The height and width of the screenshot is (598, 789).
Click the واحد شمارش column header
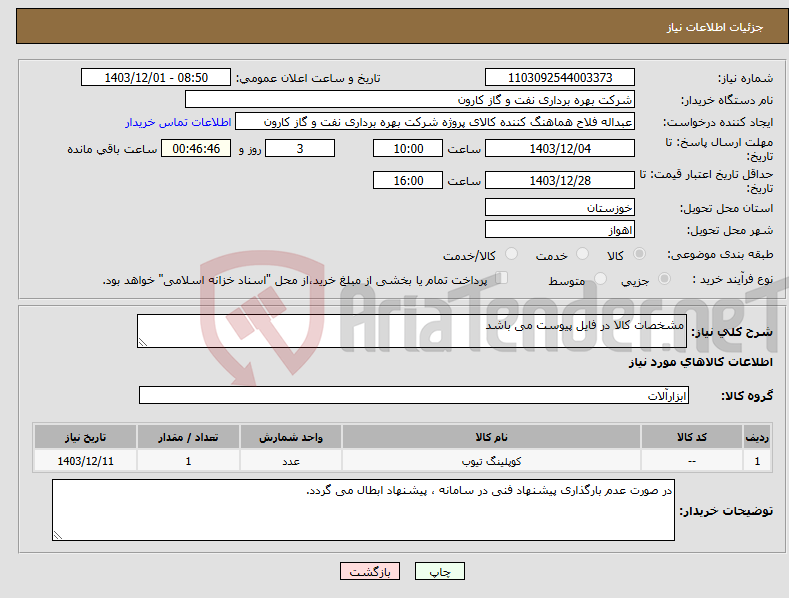291,437
